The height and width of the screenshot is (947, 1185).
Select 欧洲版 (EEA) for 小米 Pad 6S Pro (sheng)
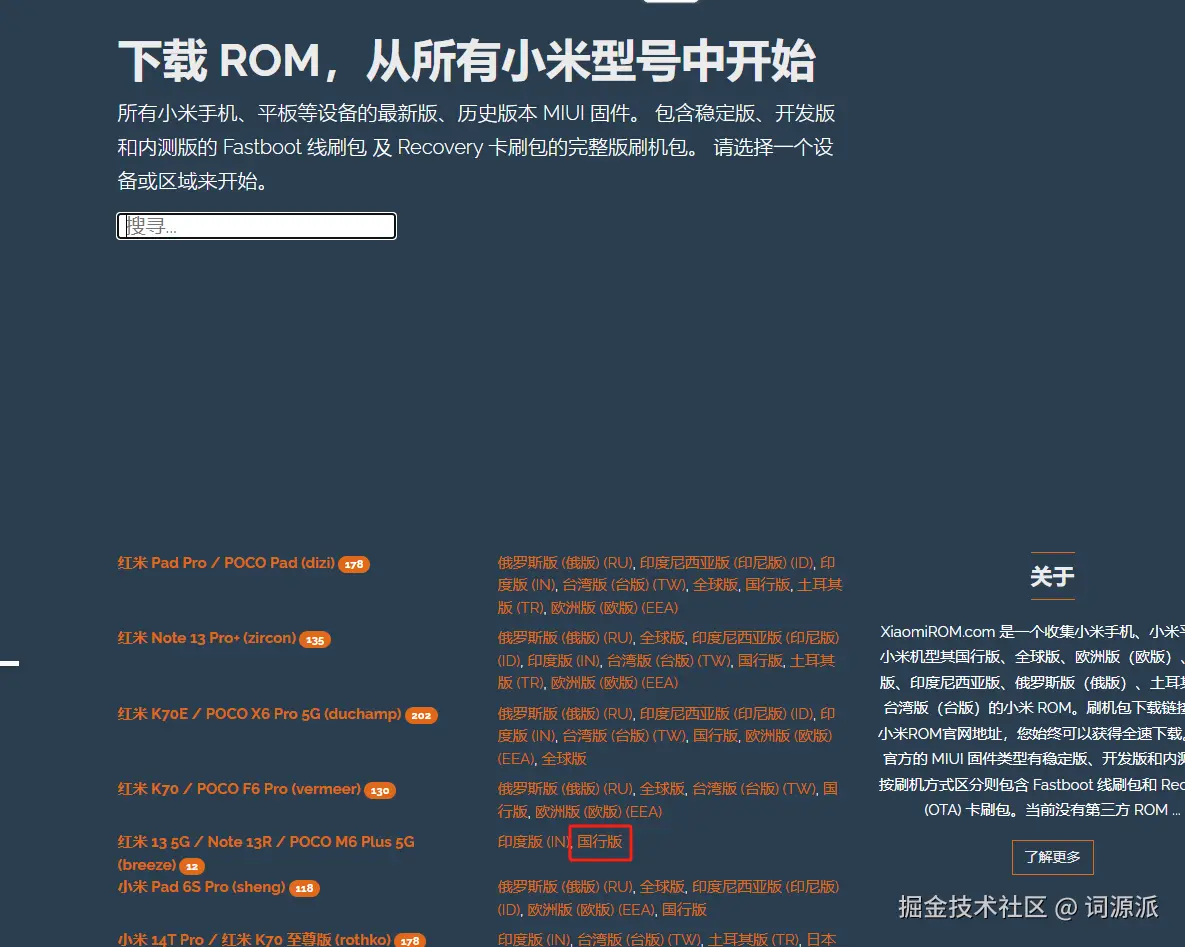coord(591,909)
